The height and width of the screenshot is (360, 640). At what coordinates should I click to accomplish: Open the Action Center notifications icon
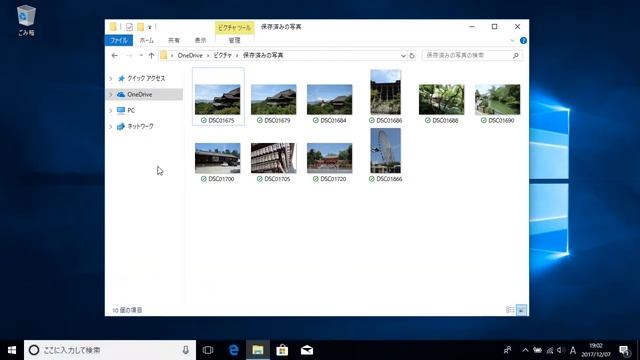coord(624,350)
